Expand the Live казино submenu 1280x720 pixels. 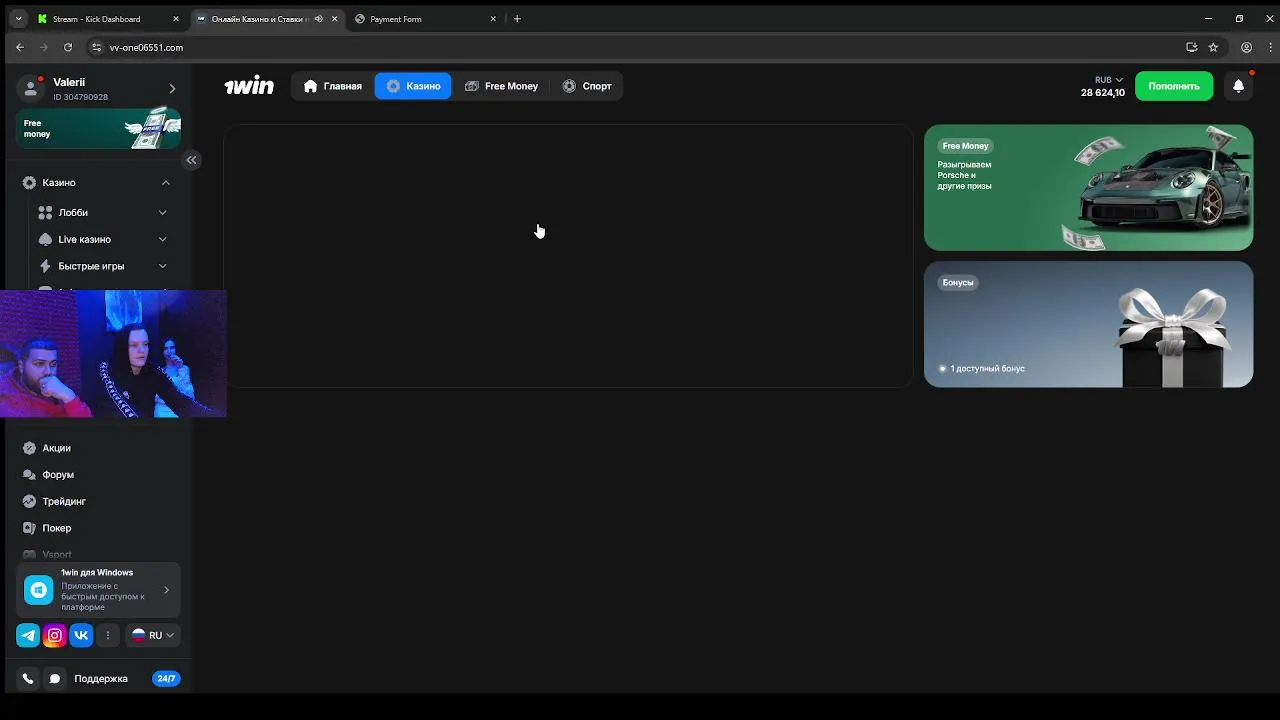[162, 239]
